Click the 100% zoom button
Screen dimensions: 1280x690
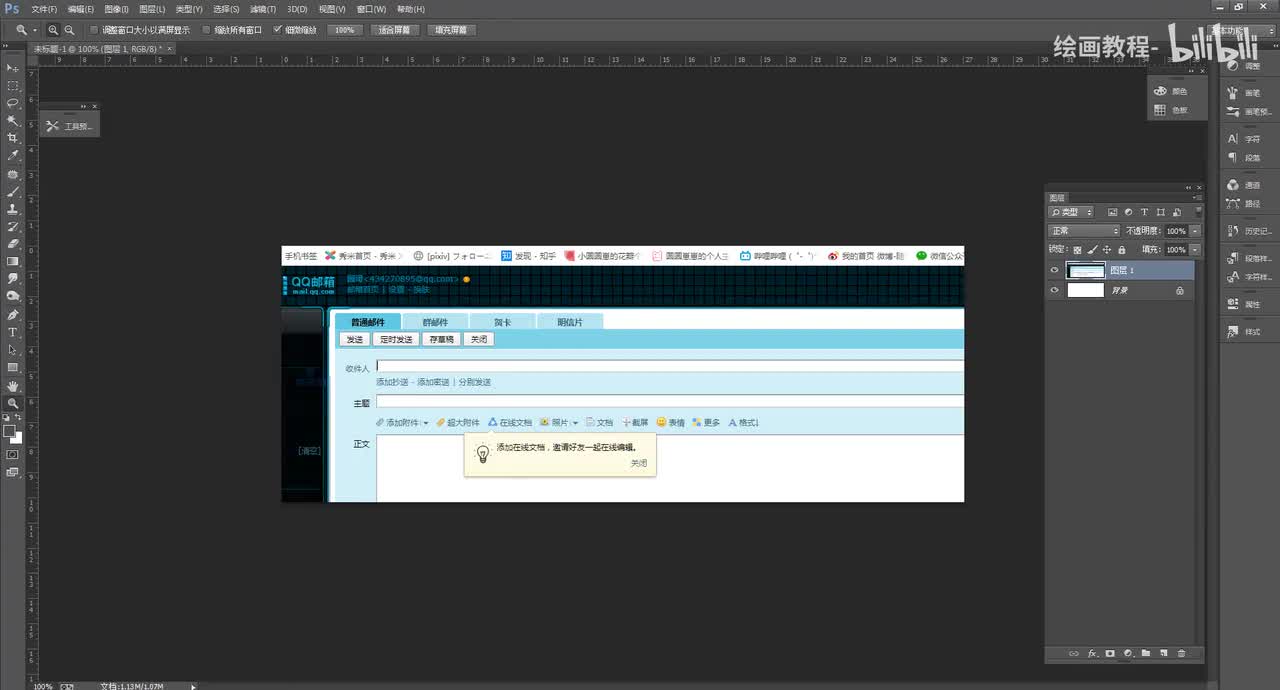[345, 30]
